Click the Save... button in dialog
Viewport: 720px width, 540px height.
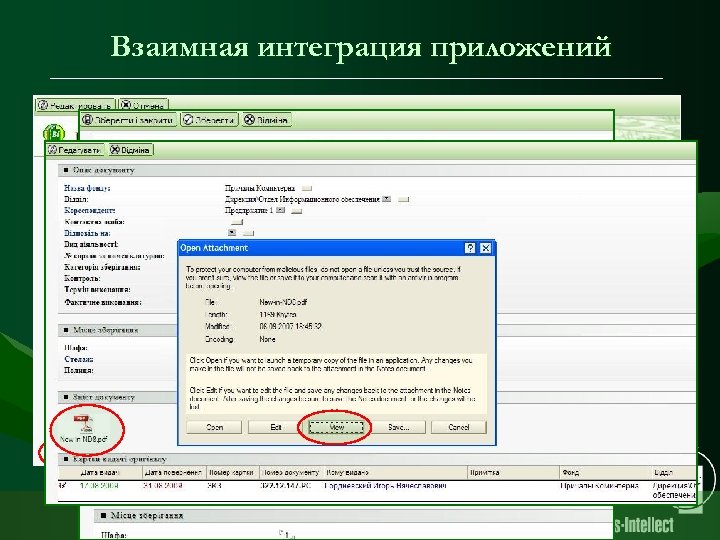[x=398, y=427]
